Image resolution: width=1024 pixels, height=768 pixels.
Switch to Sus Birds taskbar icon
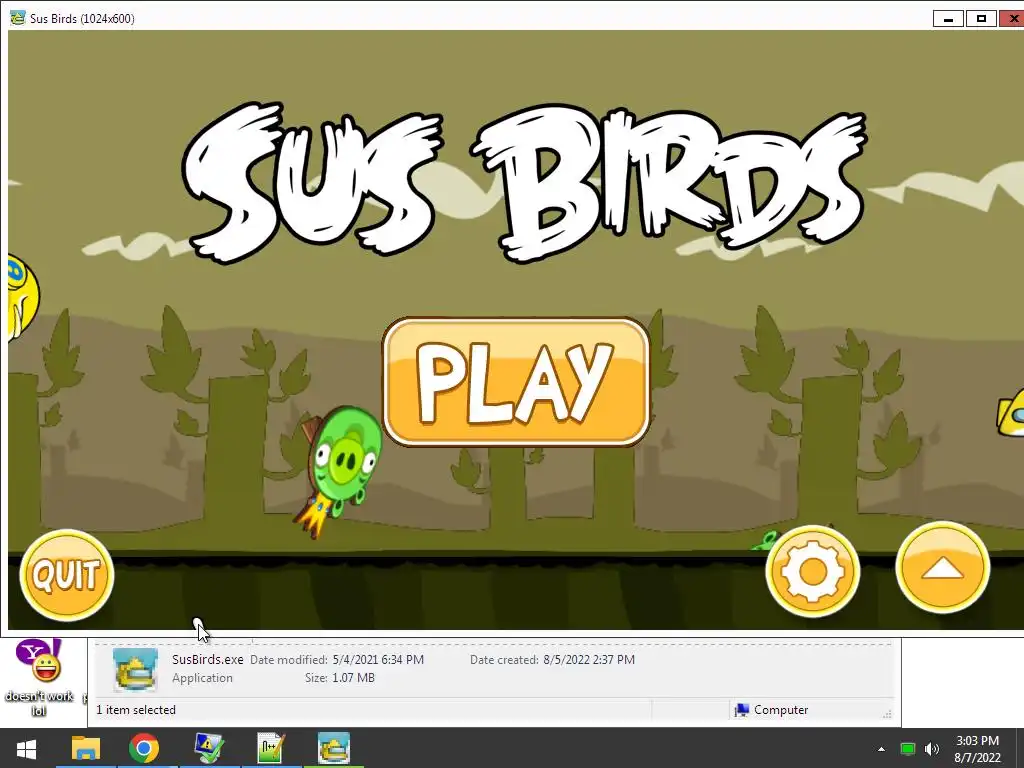click(334, 748)
